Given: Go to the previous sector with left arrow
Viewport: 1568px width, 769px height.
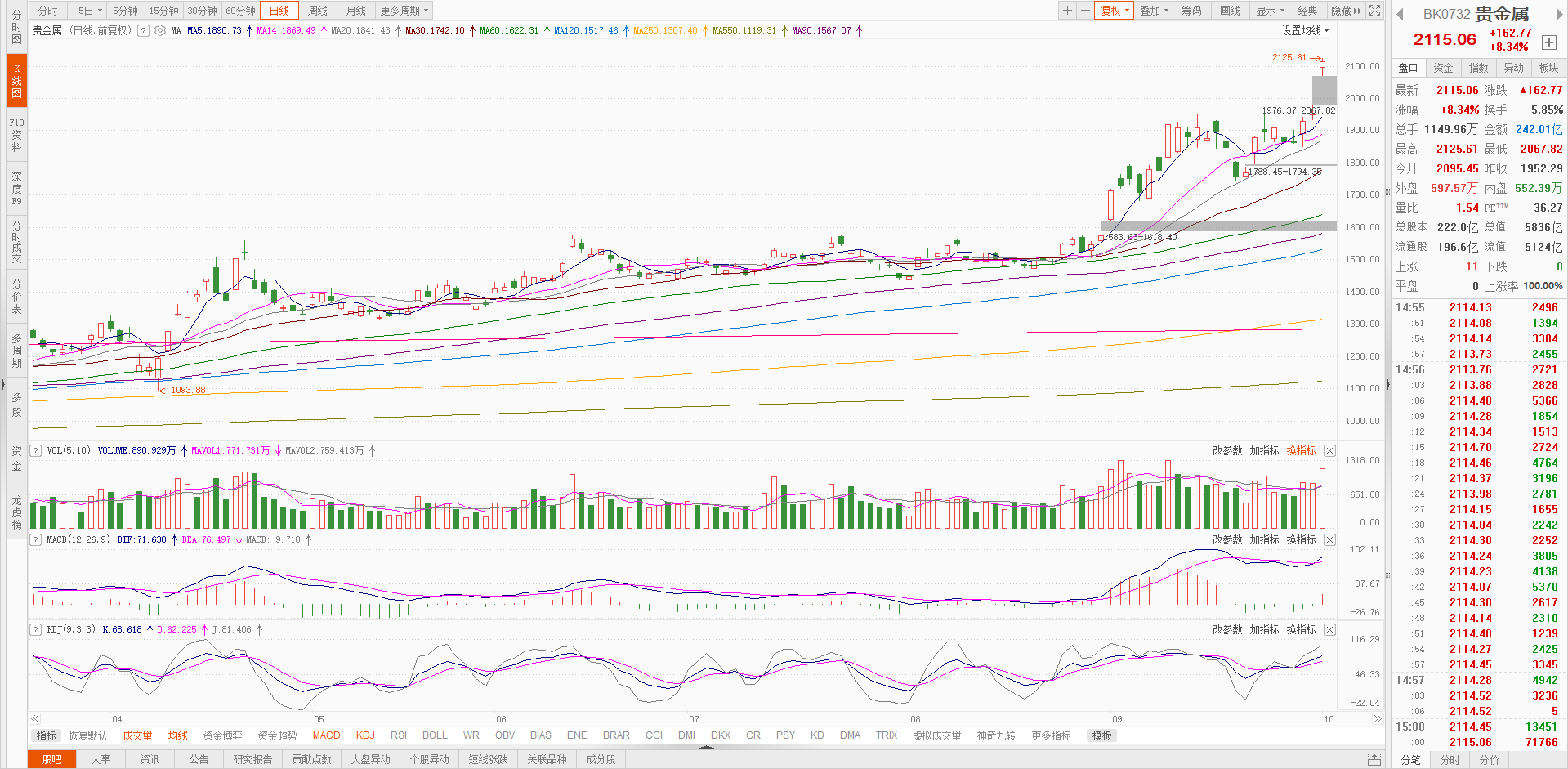Looking at the screenshot, I should tap(1400, 14).
